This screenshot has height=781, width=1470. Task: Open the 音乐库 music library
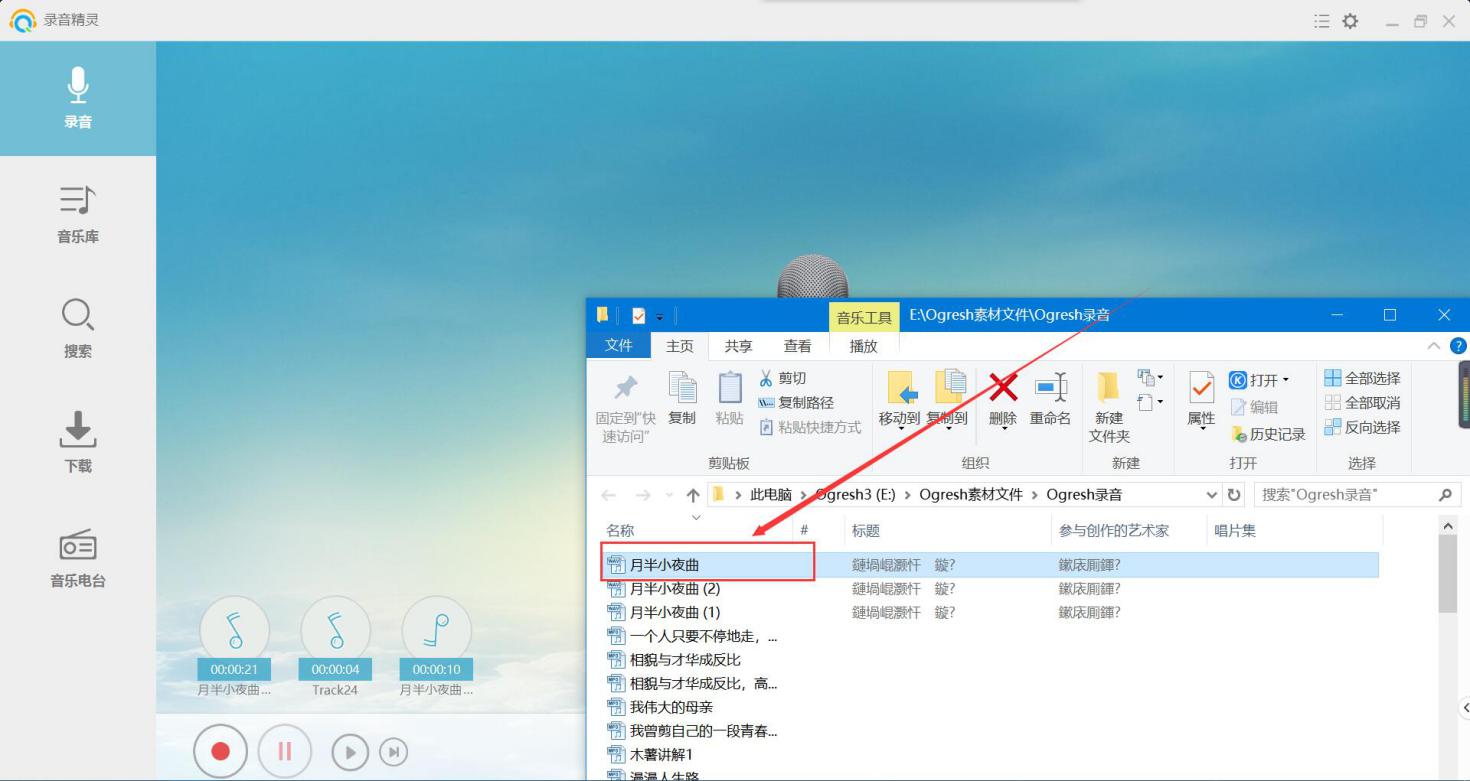click(x=77, y=213)
